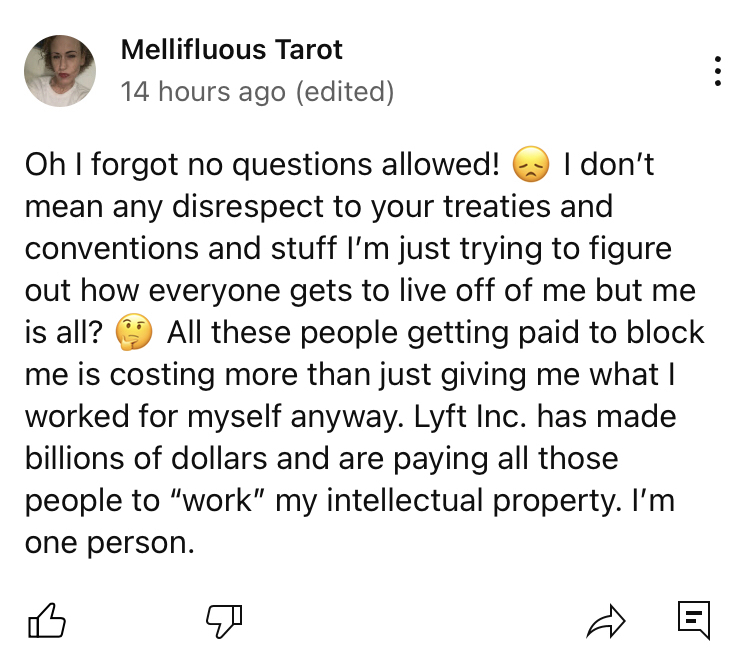Tap the "Oh I forgot no questions" line

[x=262, y=165]
